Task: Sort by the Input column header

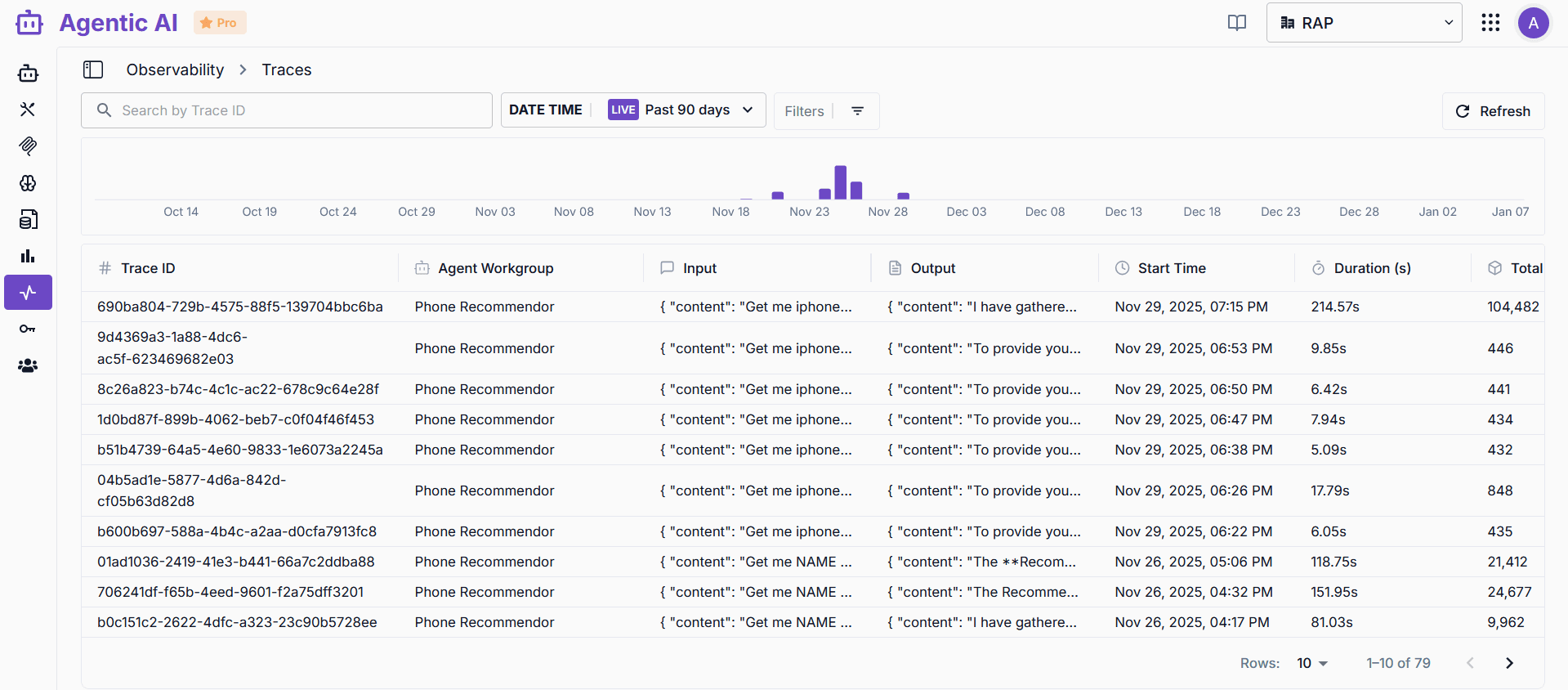Action: [699, 268]
